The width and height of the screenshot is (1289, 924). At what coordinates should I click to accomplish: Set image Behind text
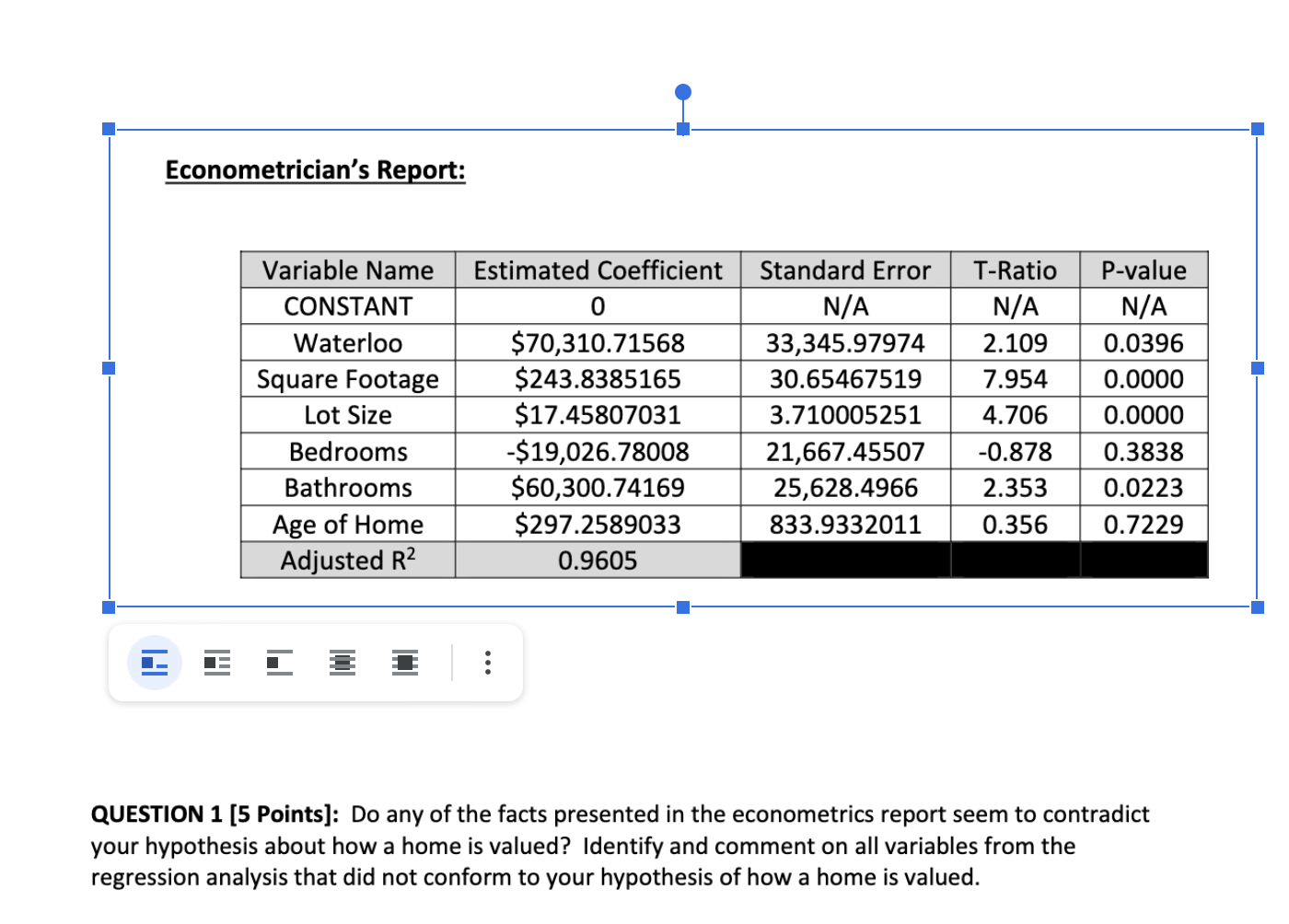click(x=343, y=663)
